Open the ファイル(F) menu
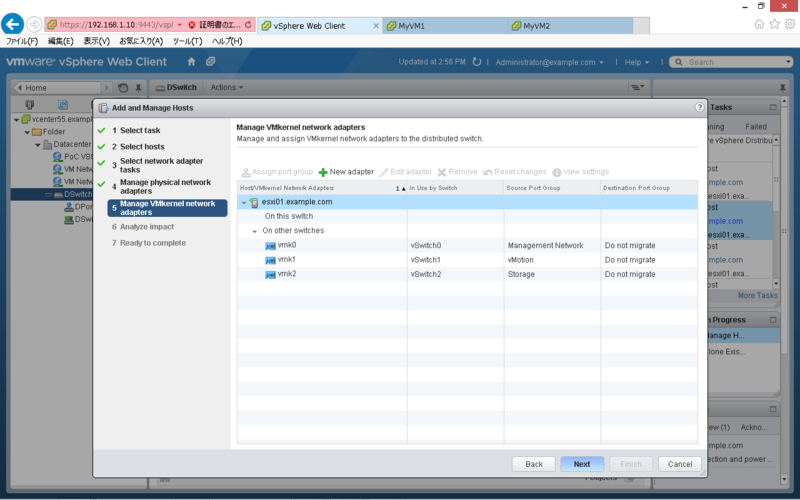800x500 pixels. 22,41
